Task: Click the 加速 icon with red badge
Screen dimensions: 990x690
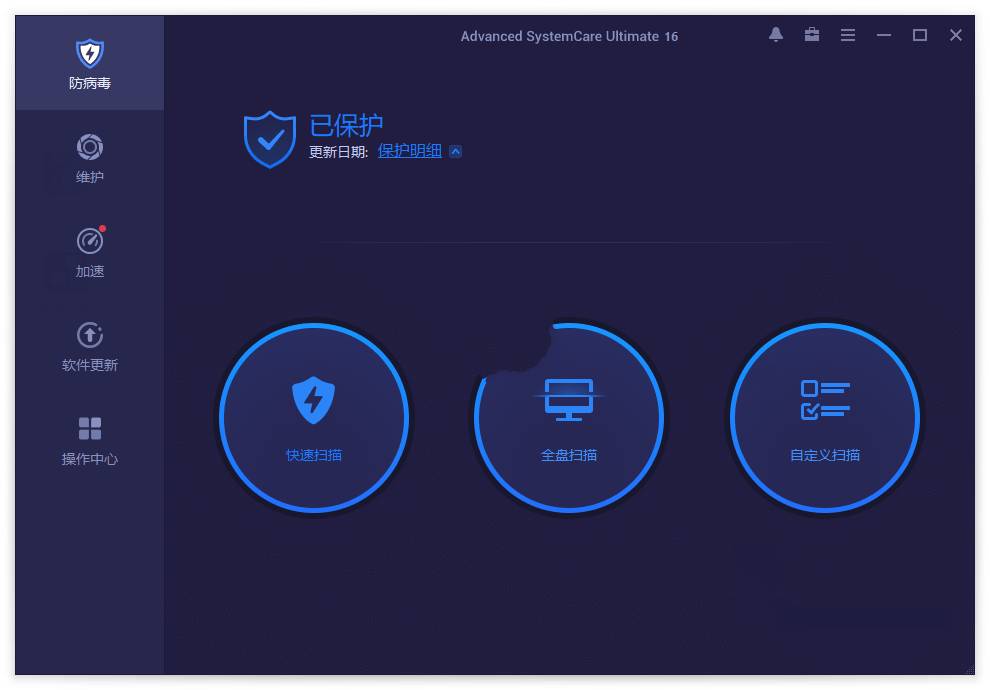Action: (89, 240)
